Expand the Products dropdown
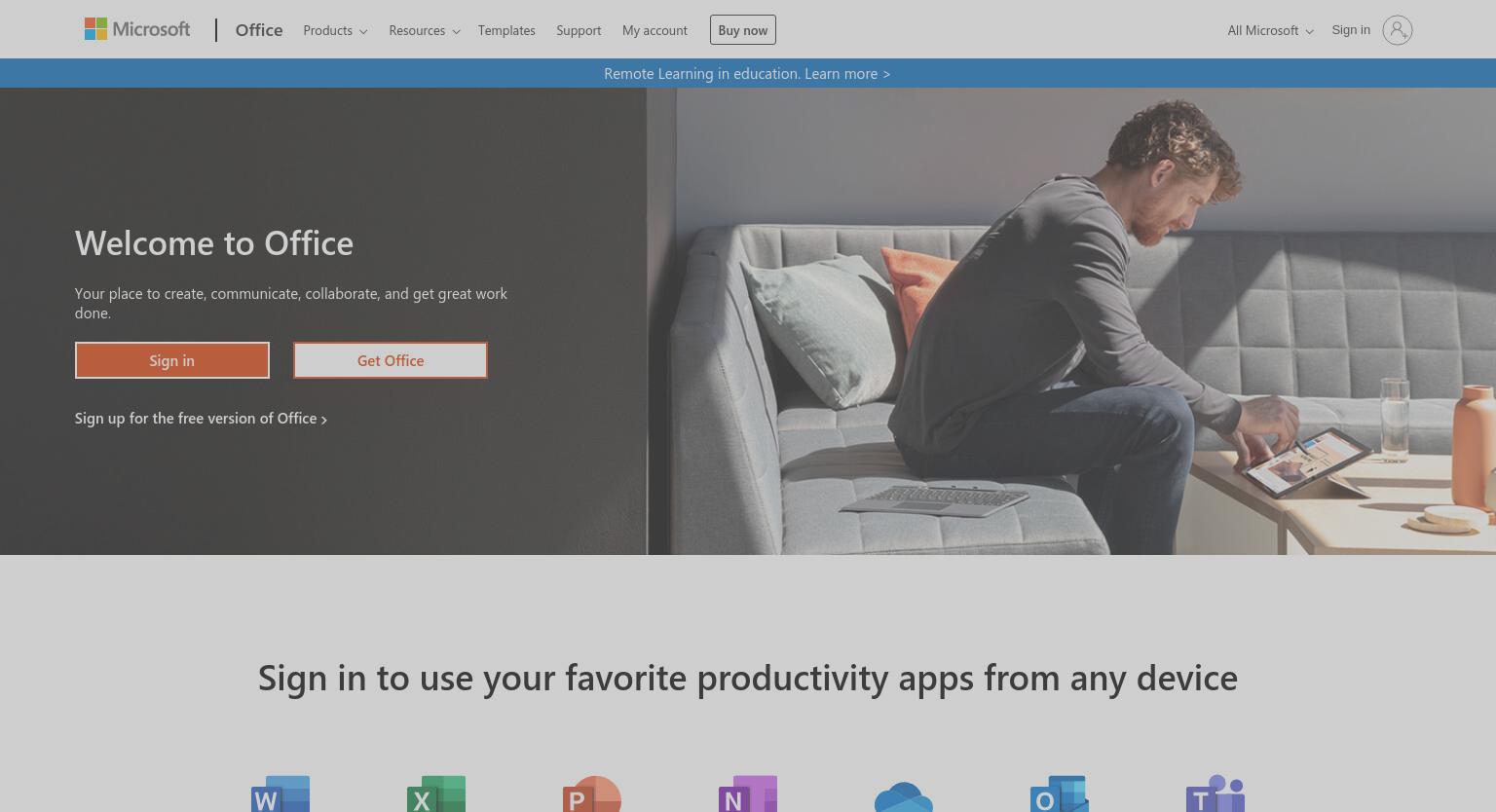 point(335,30)
